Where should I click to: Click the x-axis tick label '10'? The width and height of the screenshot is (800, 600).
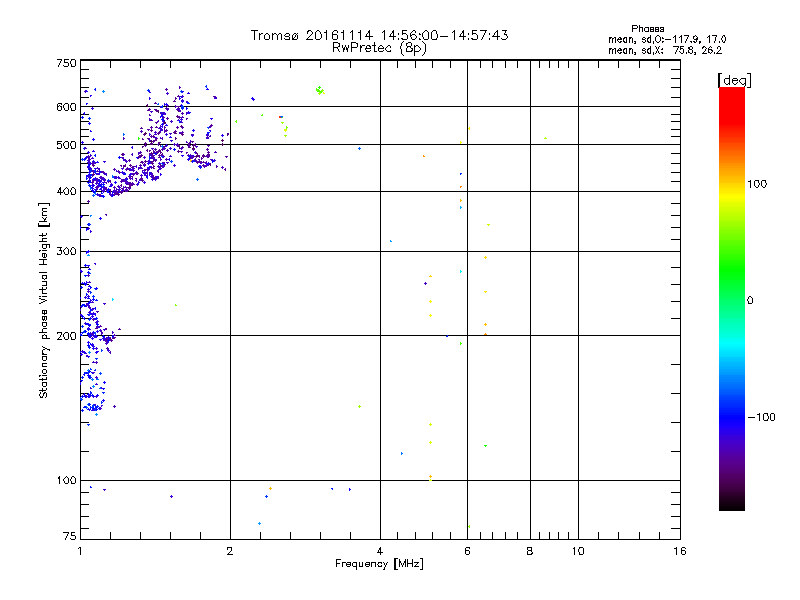578,551
